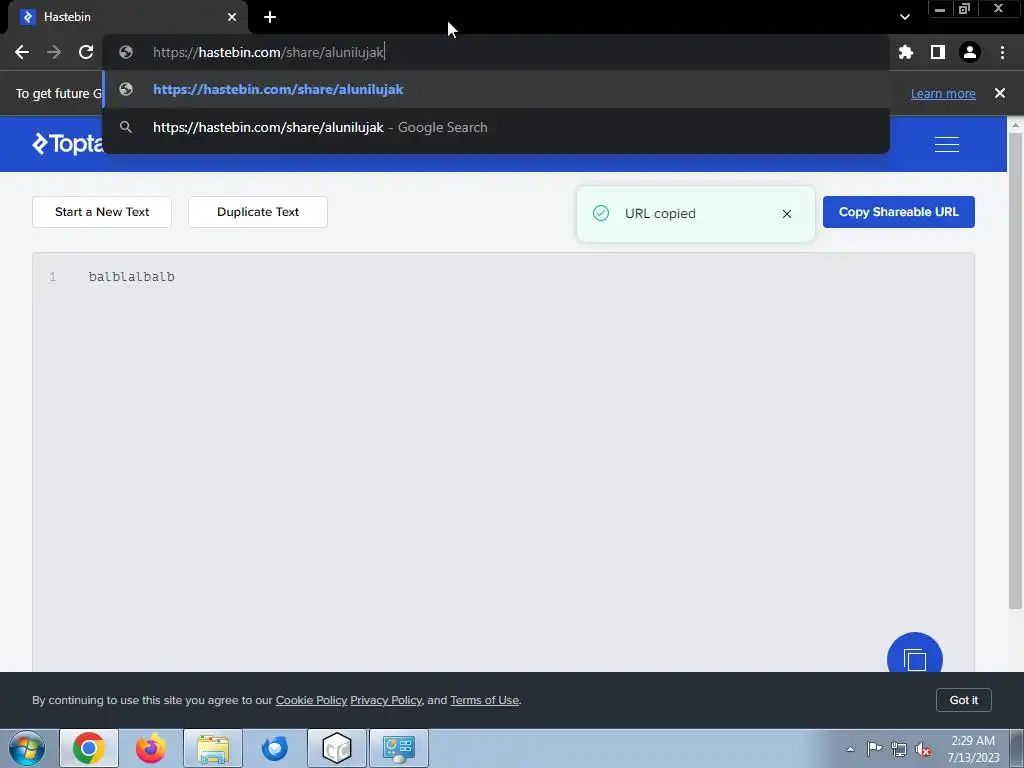This screenshot has width=1024, height=768.
Task: Click the muted volume tray icon
Action: (x=923, y=749)
